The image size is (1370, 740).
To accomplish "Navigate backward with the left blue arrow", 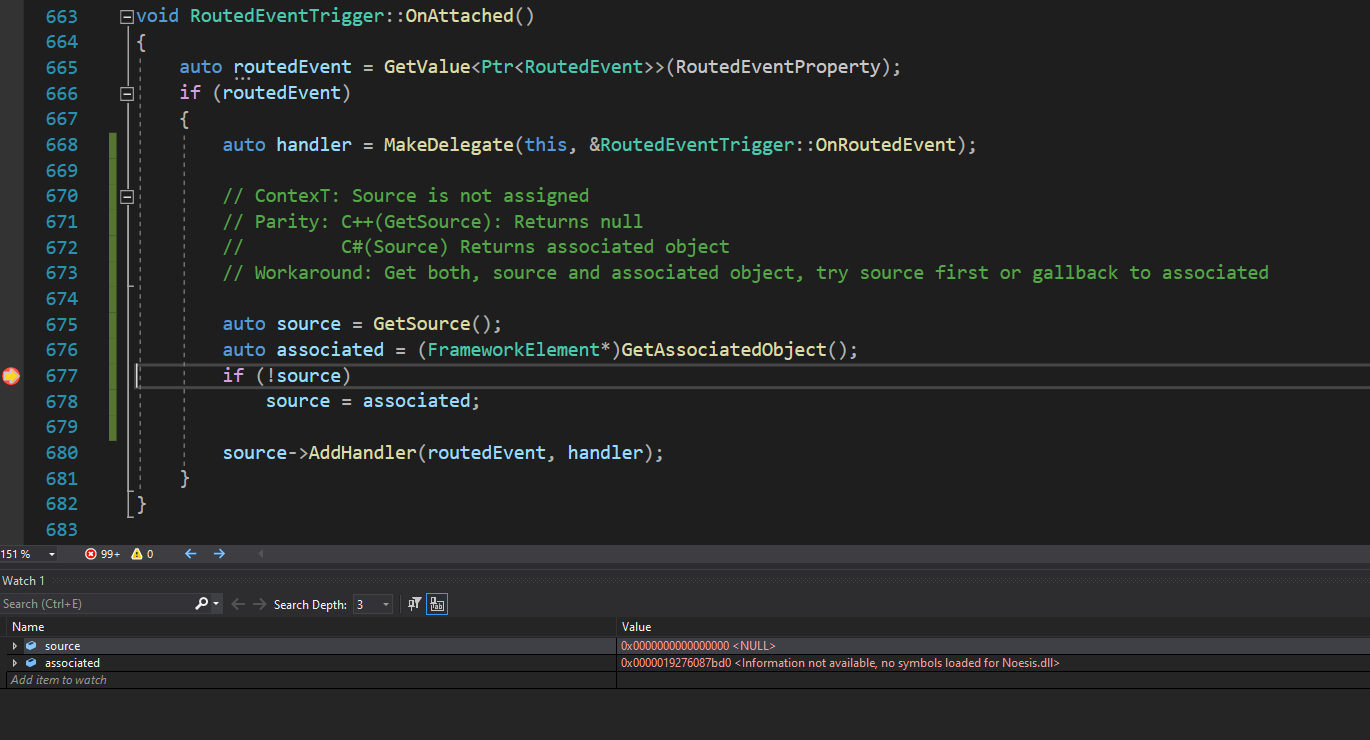I will point(190,554).
